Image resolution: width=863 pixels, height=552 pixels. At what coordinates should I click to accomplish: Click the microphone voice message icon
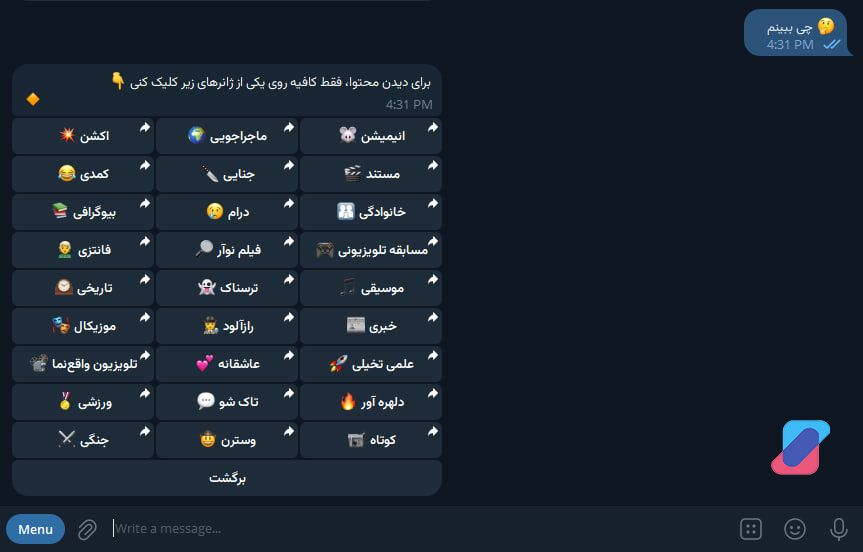coord(839,529)
